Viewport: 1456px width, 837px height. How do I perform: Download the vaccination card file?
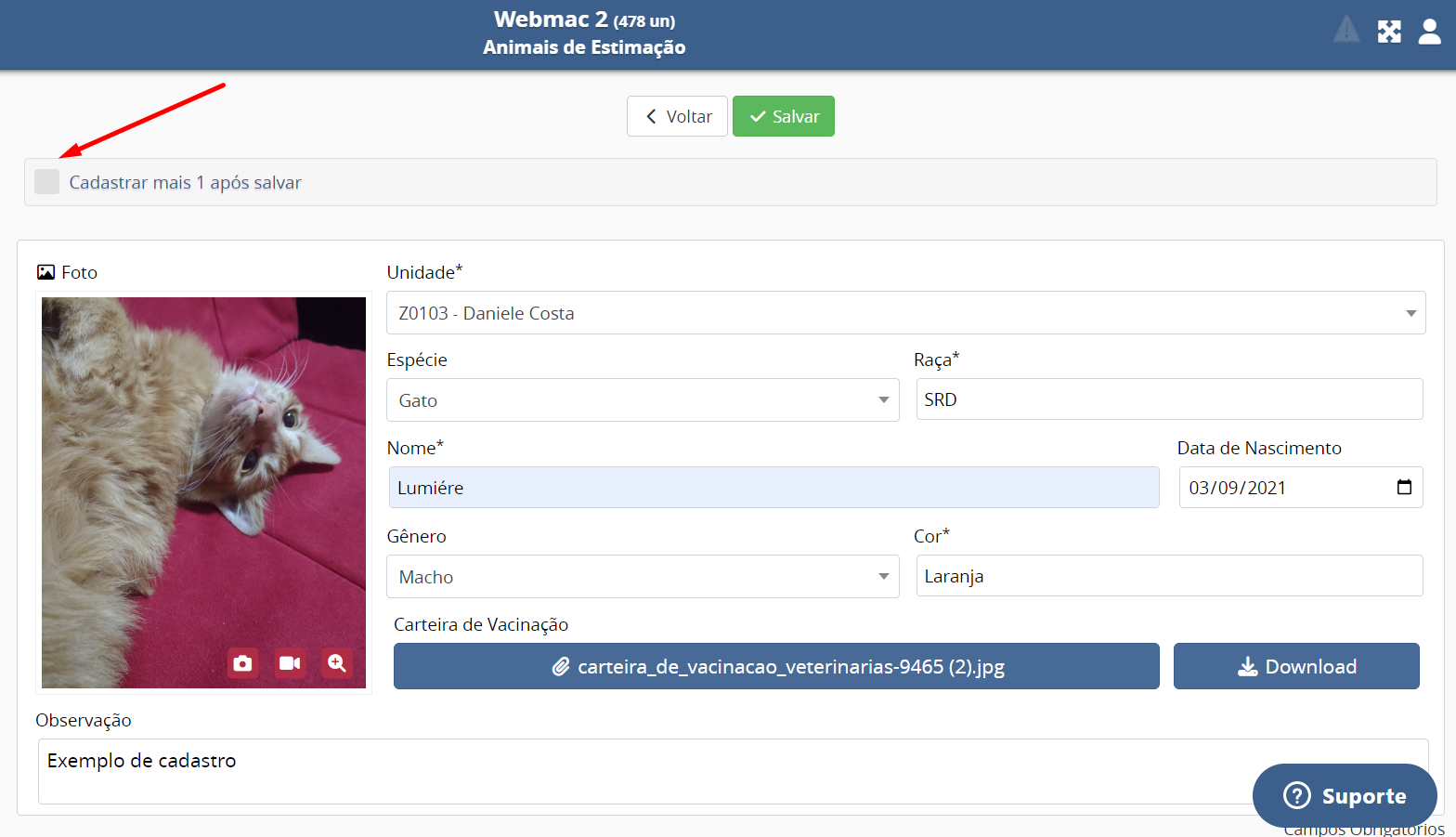coord(1296,666)
